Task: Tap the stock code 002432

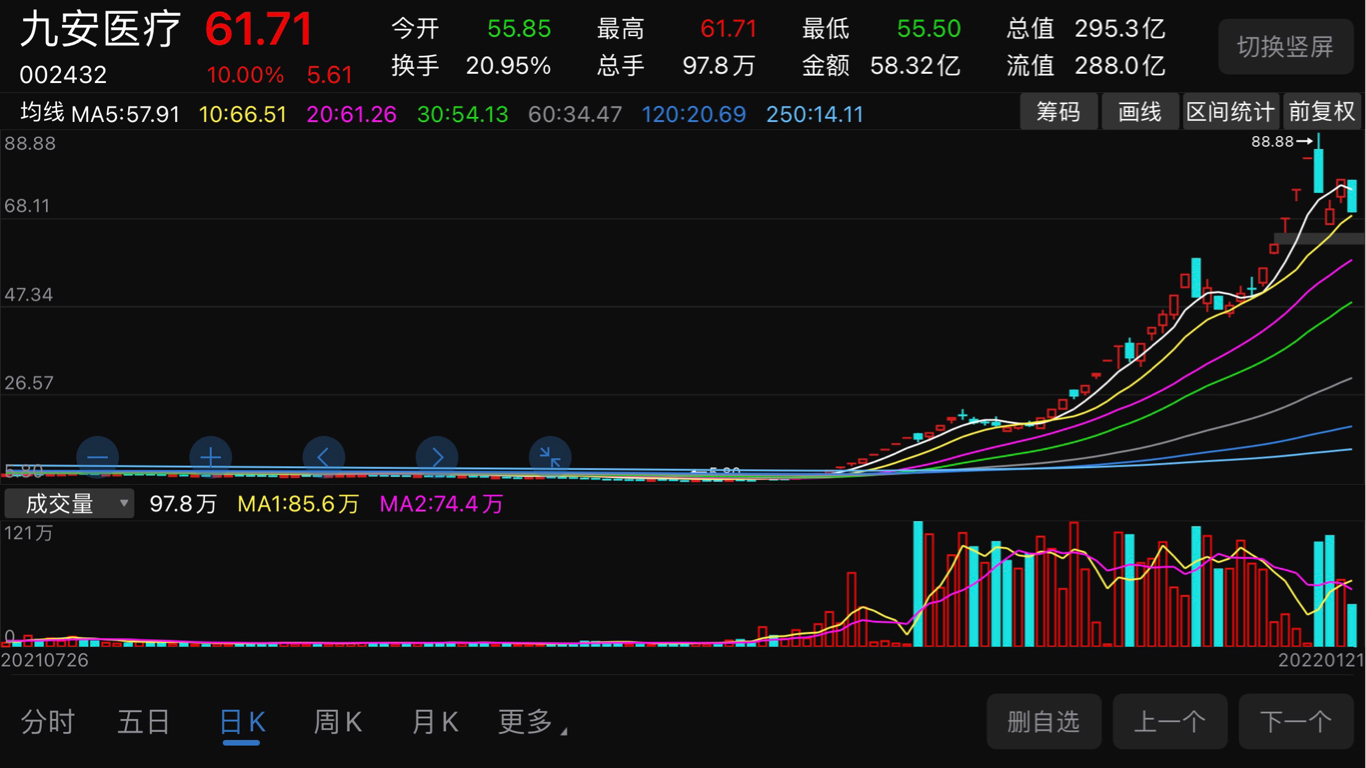Action: (63, 75)
